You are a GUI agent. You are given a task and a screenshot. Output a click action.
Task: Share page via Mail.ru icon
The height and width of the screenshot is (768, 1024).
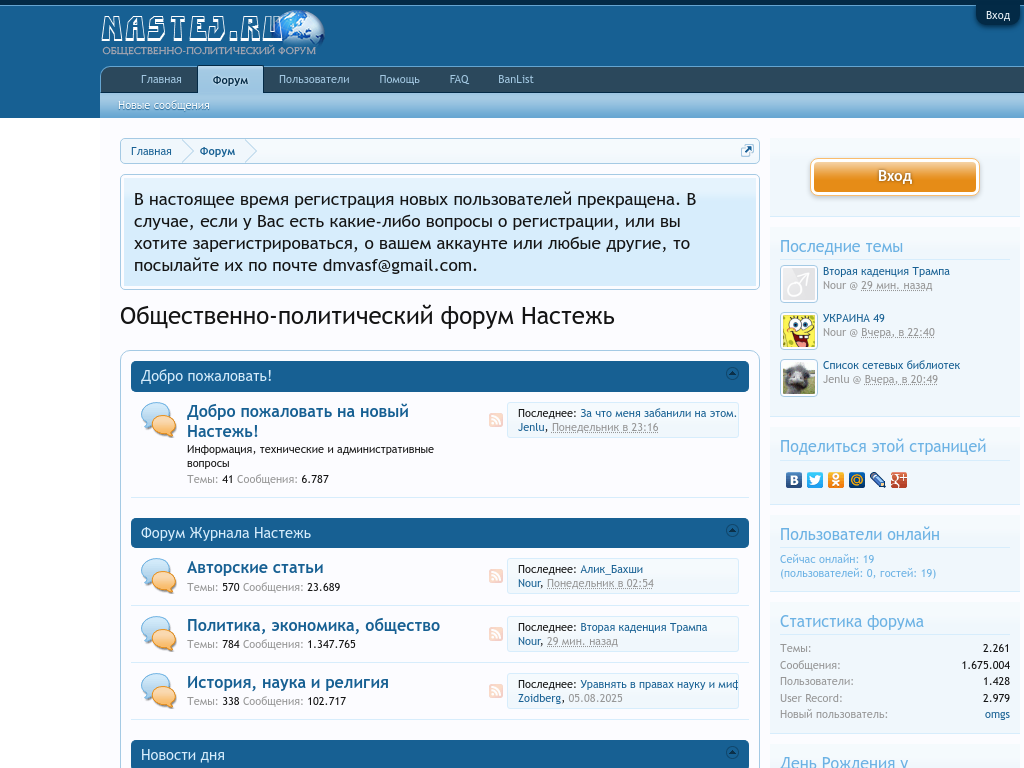[x=857, y=480]
